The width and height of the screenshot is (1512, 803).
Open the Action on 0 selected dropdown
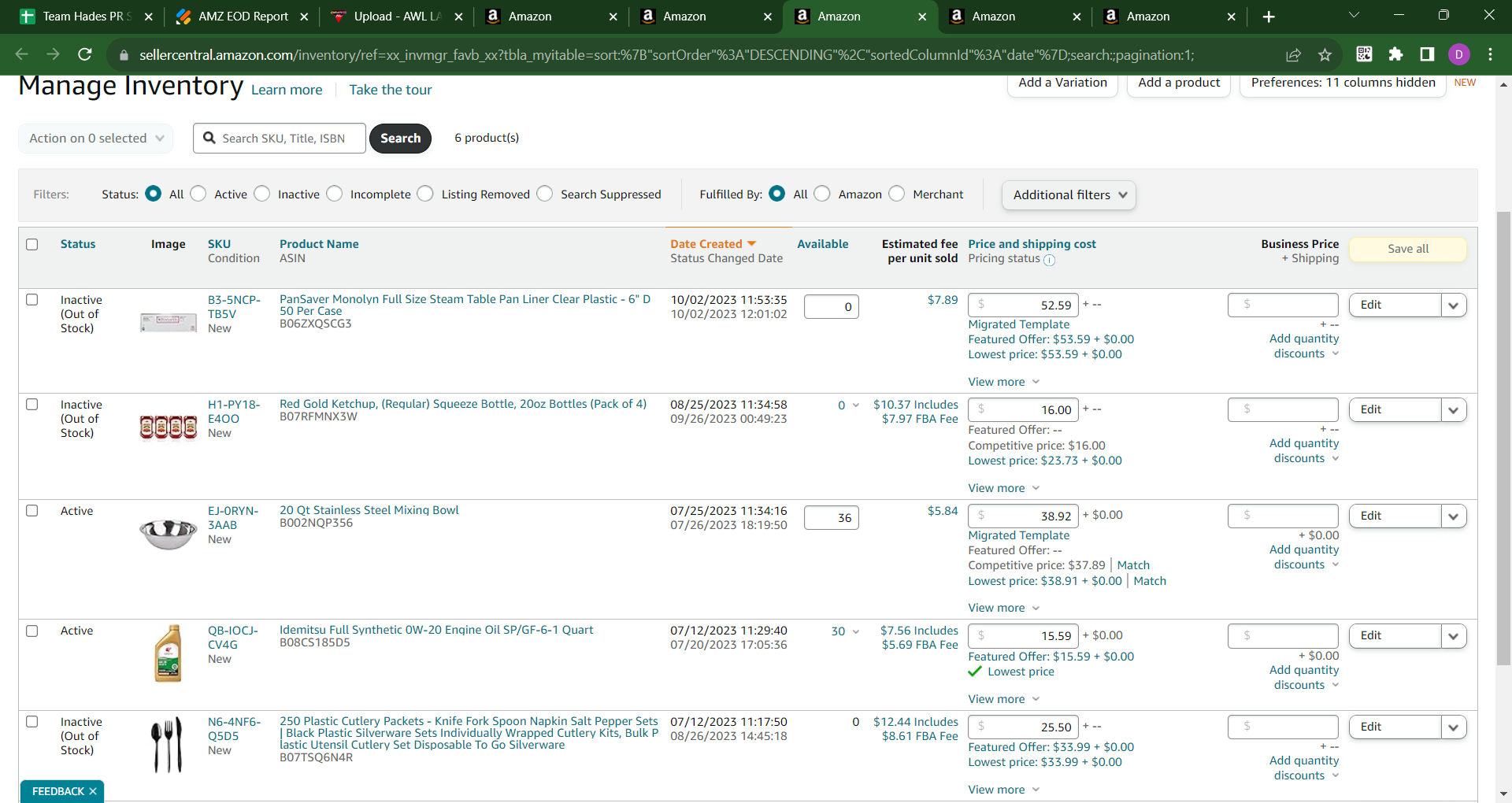point(96,139)
